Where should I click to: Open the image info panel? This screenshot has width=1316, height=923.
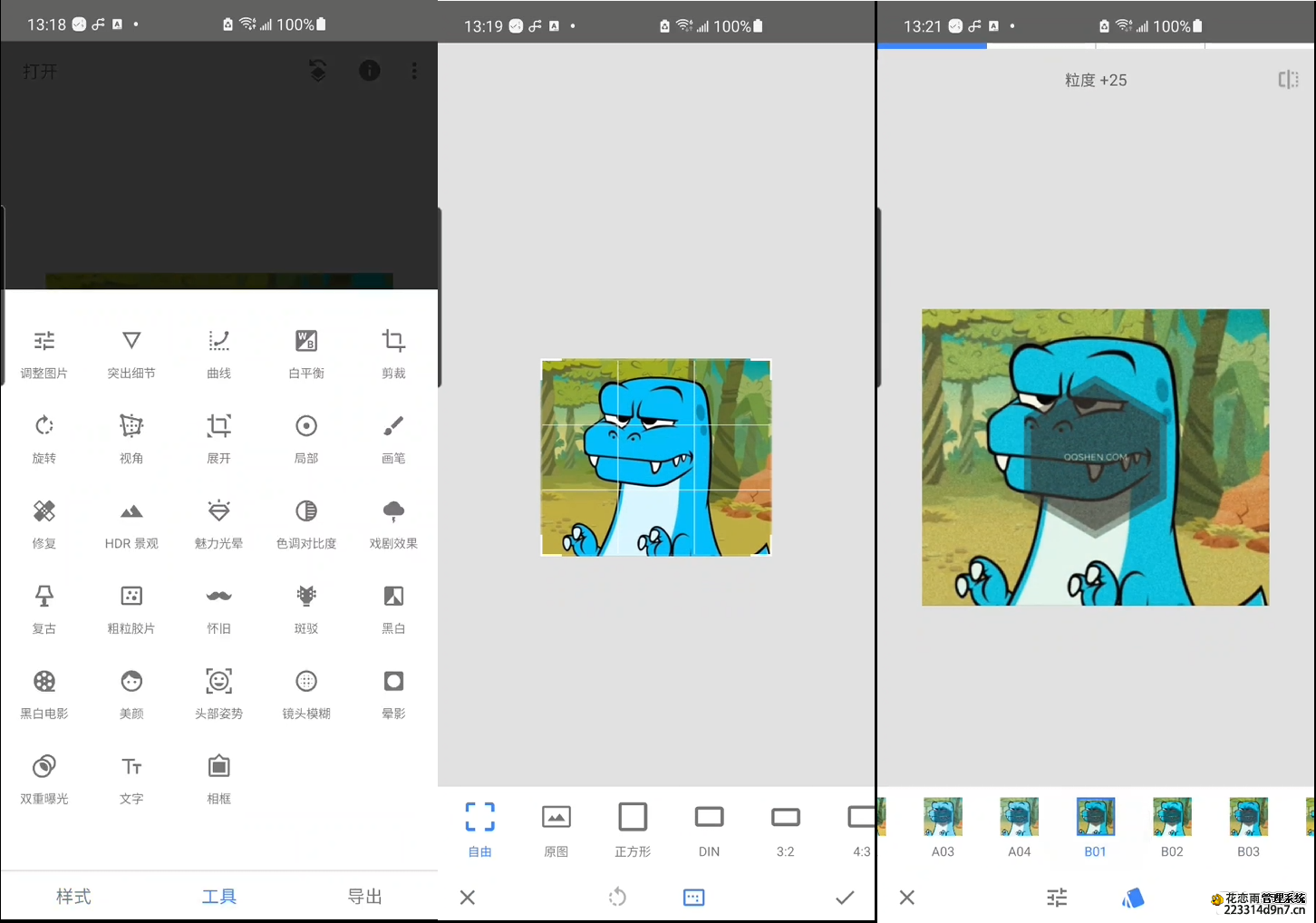pyautogui.click(x=369, y=71)
